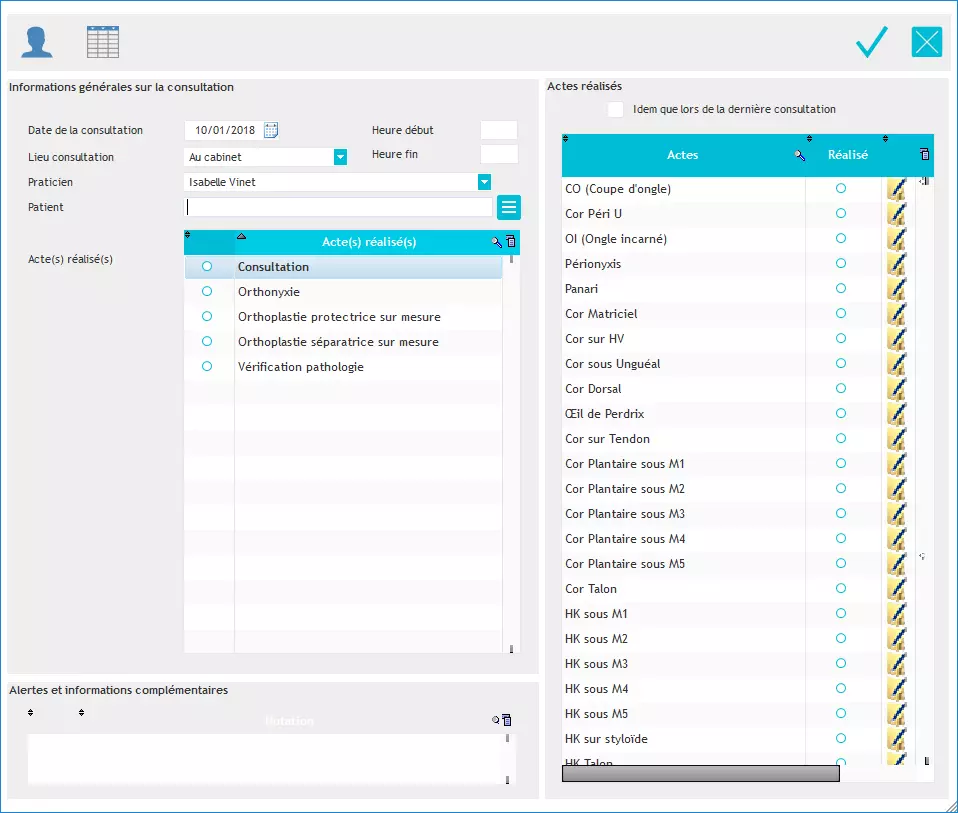Click the Réalisé column header
The image size is (958, 813).
coord(847,155)
